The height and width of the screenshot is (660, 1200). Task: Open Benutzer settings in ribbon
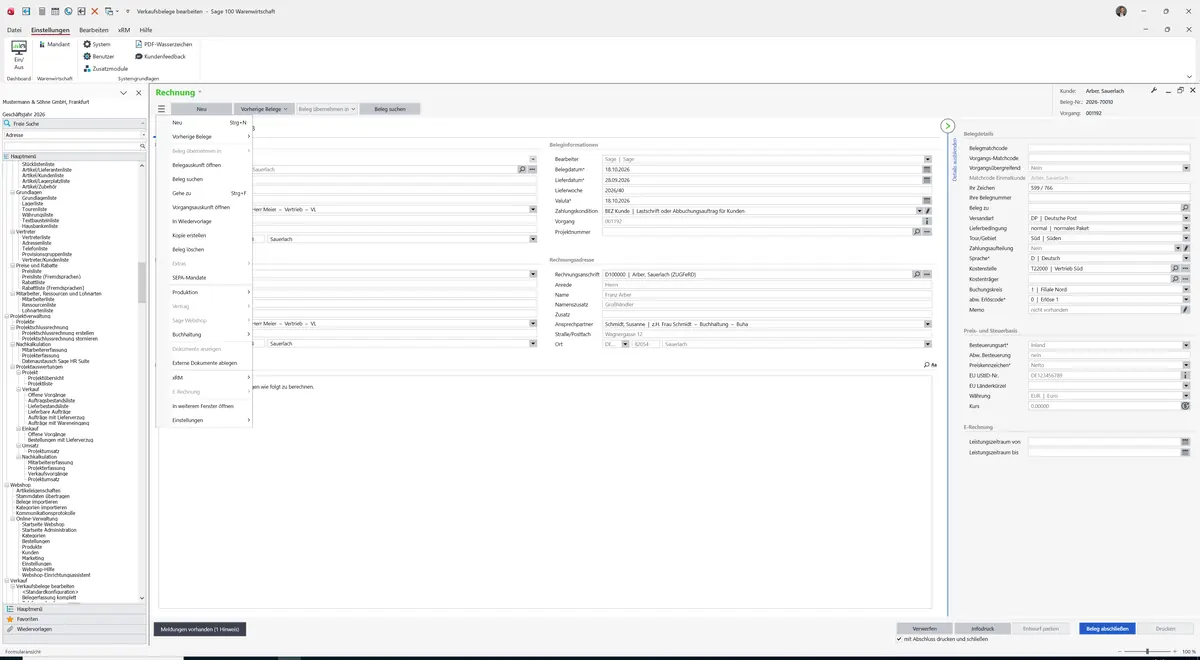click(100, 56)
